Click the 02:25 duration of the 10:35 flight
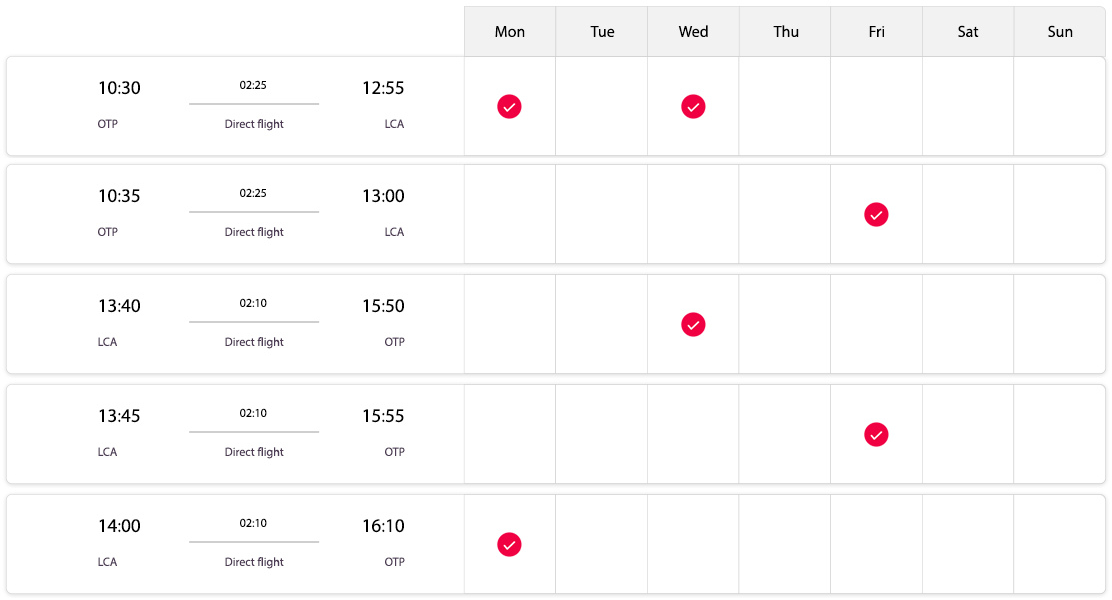The image size is (1112, 600). [x=253, y=193]
